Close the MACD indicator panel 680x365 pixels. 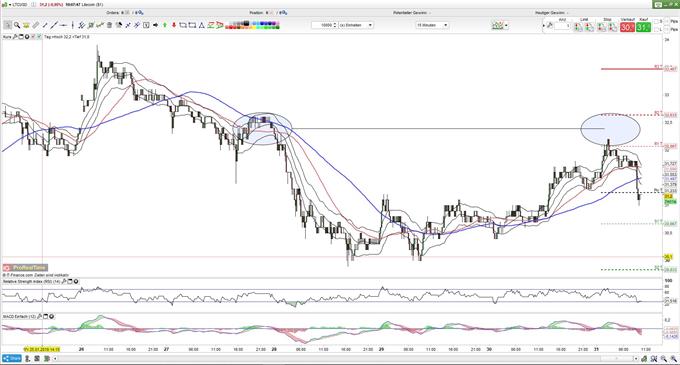(x=52, y=316)
